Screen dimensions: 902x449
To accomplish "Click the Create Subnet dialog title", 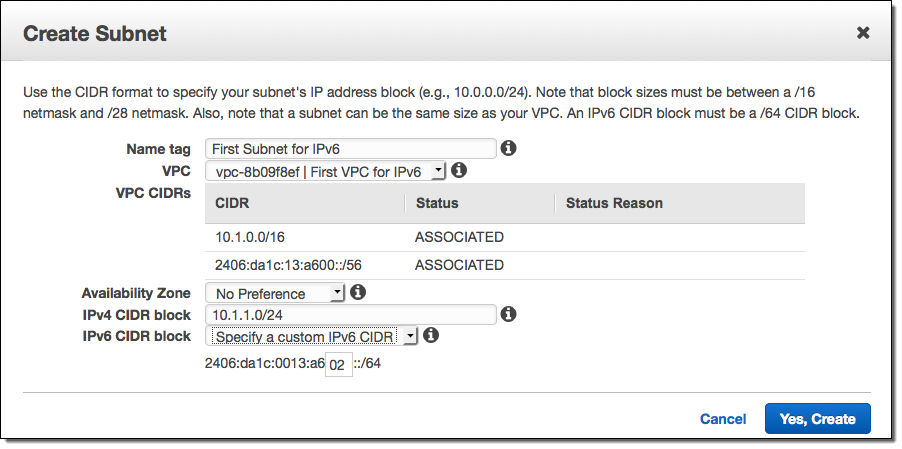I will coord(94,34).
